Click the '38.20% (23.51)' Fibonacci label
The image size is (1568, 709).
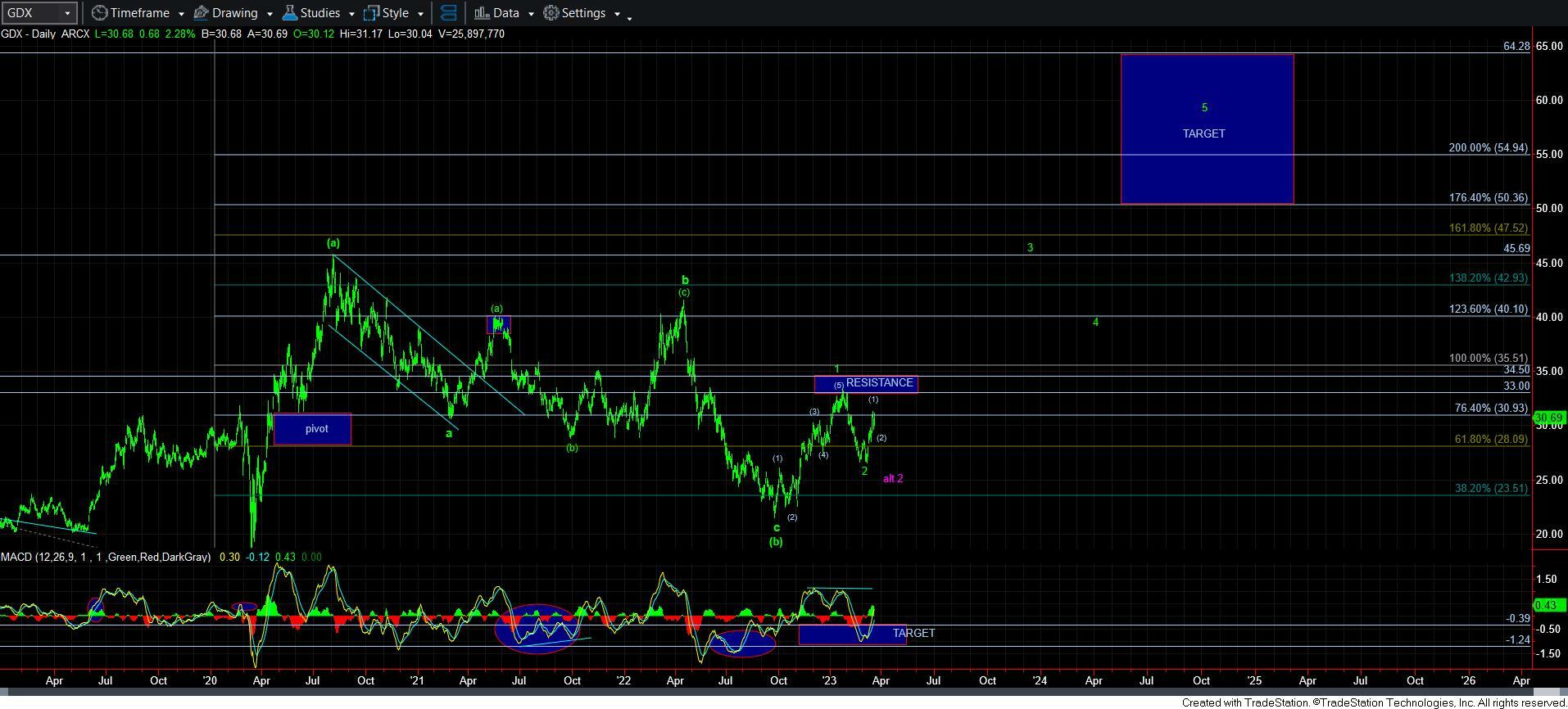pos(1491,489)
